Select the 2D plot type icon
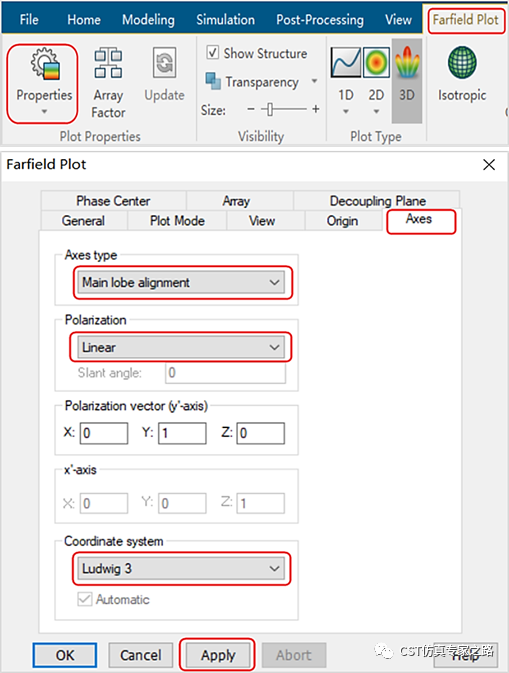Image resolution: width=509 pixels, height=673 pixels. [376, 62]
